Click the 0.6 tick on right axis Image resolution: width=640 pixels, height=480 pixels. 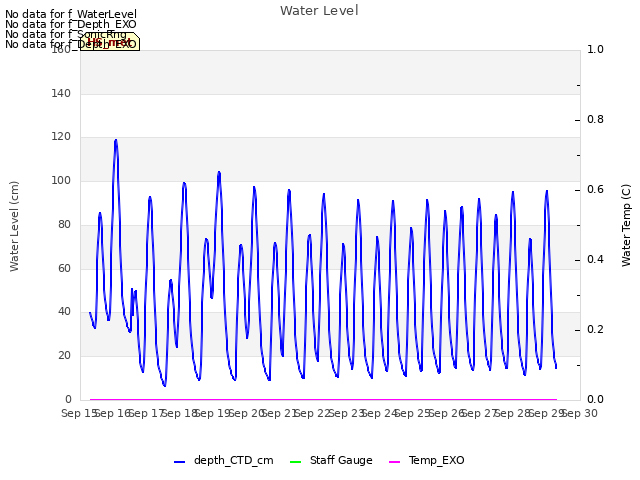coord(595,189)
